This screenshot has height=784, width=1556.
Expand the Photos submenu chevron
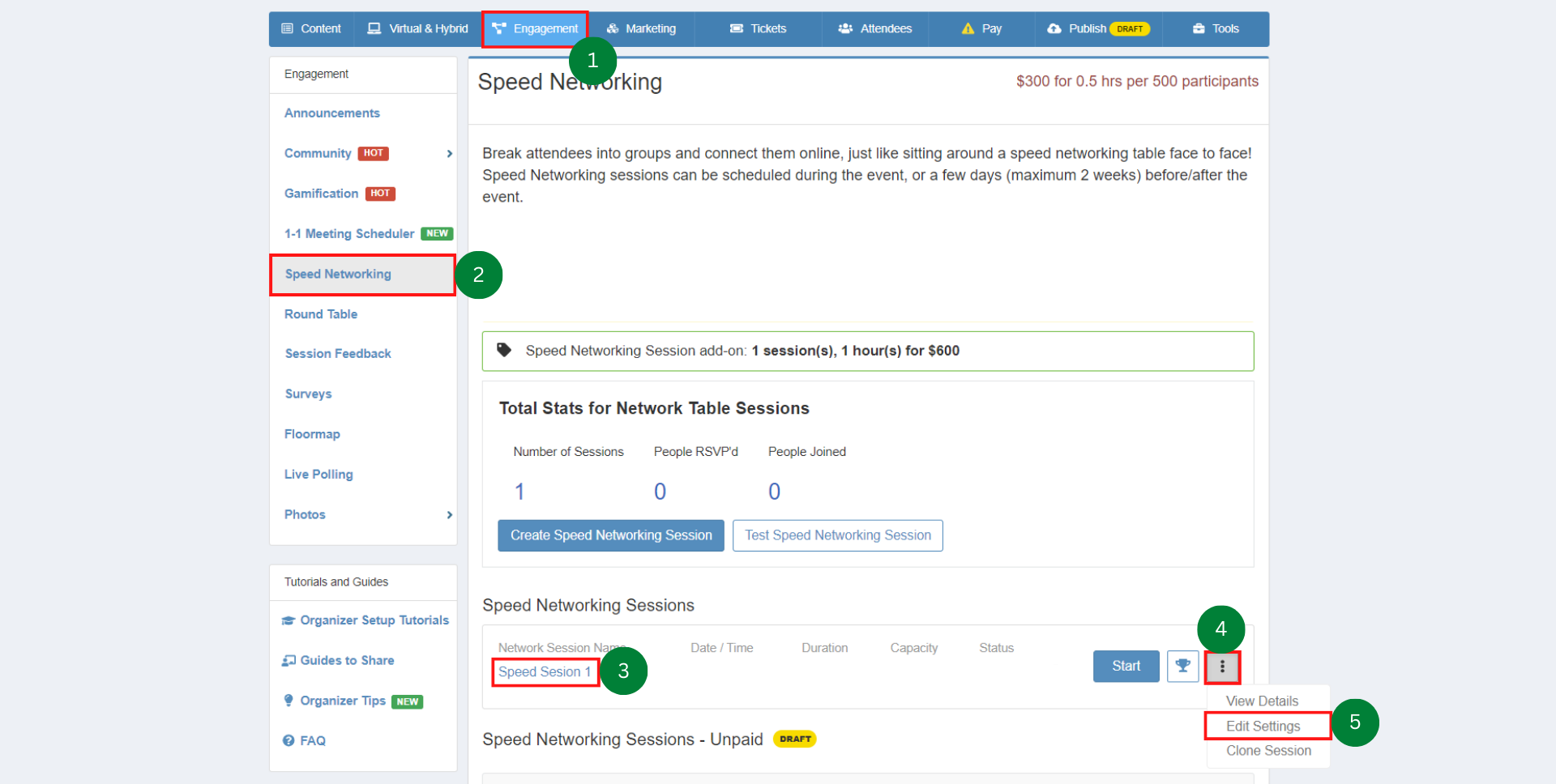coord(449,514)
